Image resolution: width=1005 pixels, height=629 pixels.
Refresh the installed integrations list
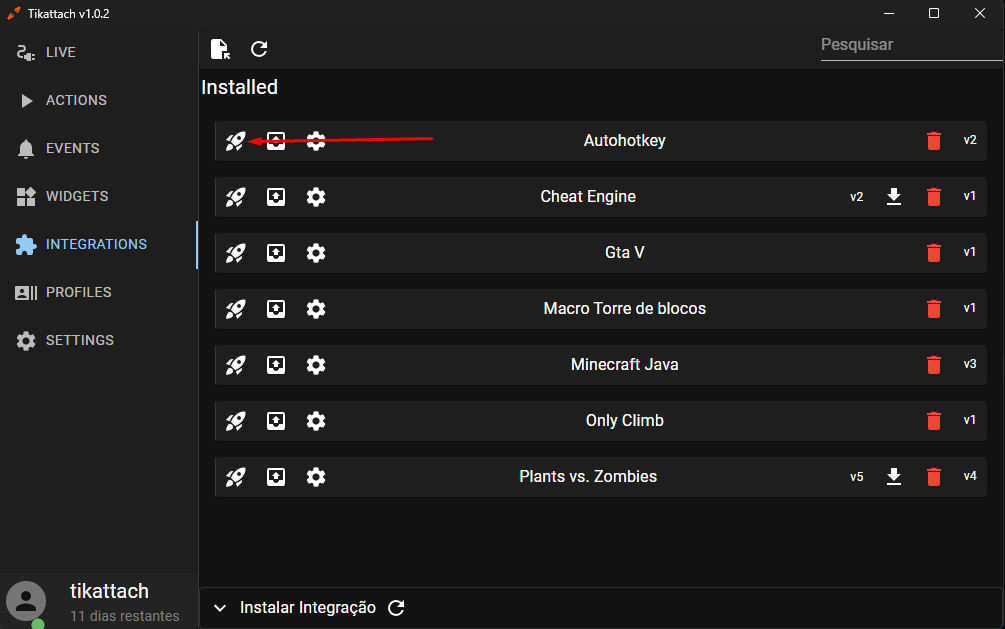[x=259, y=49]
